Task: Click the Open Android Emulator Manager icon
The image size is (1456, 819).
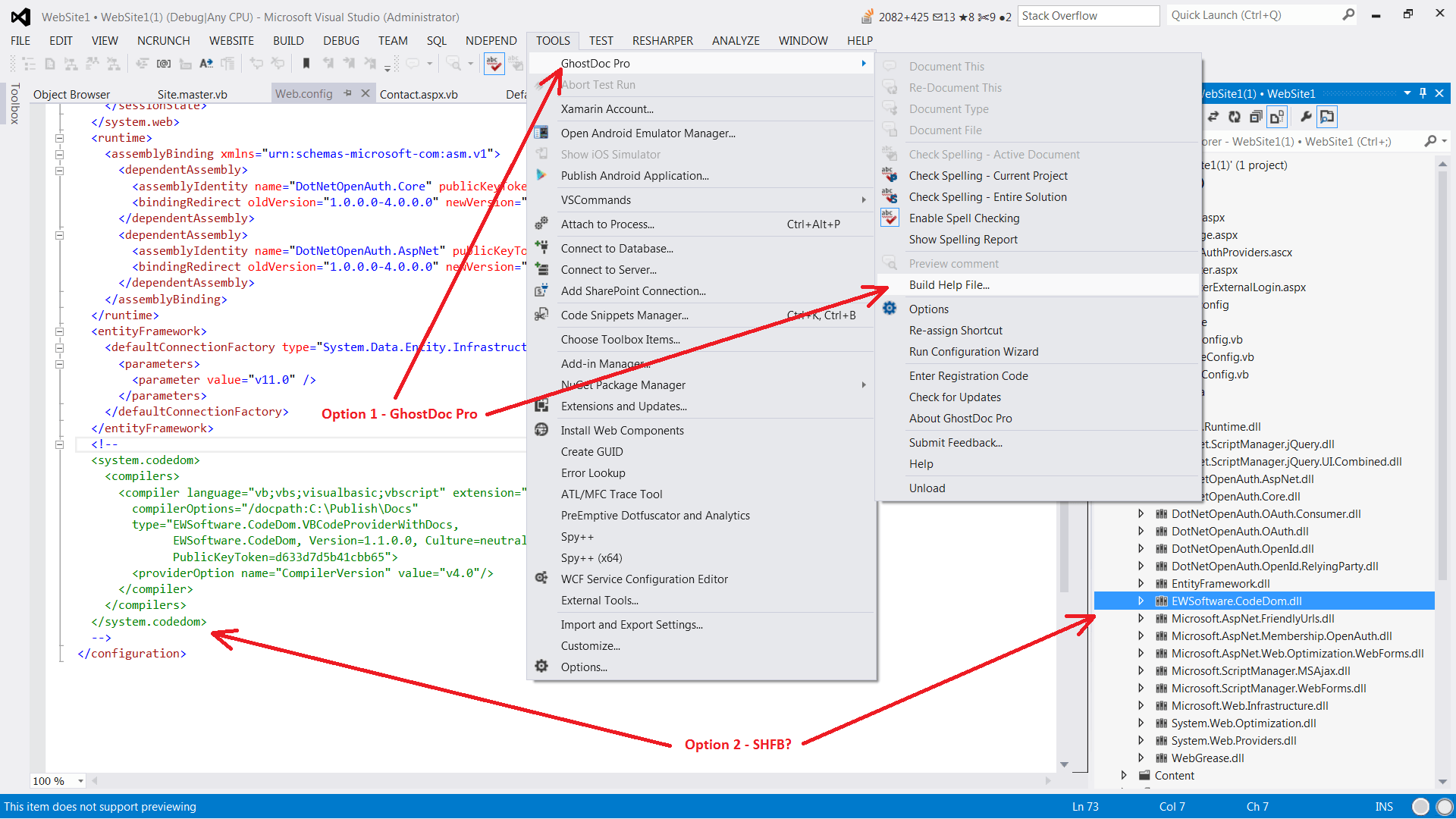Action: (x=541, y=133)
